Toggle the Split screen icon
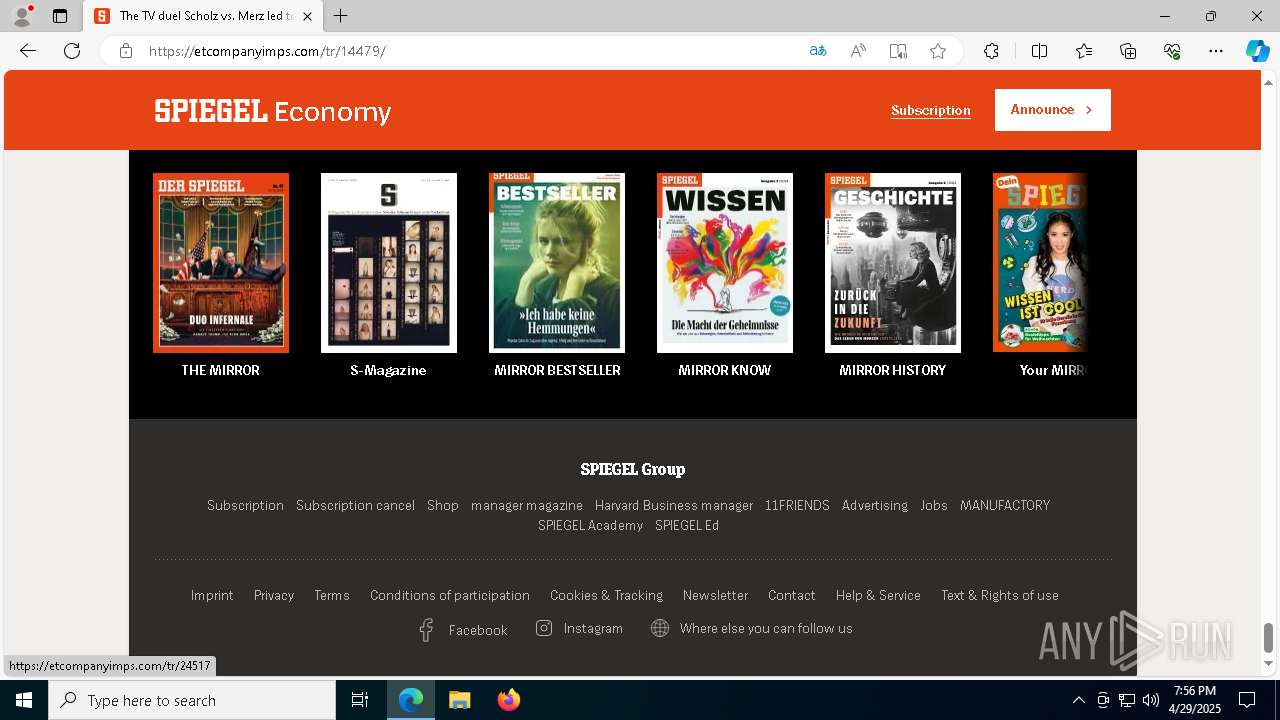Screen dimensions: 1280x720 pyautogui.click(x=1039, y=51)
